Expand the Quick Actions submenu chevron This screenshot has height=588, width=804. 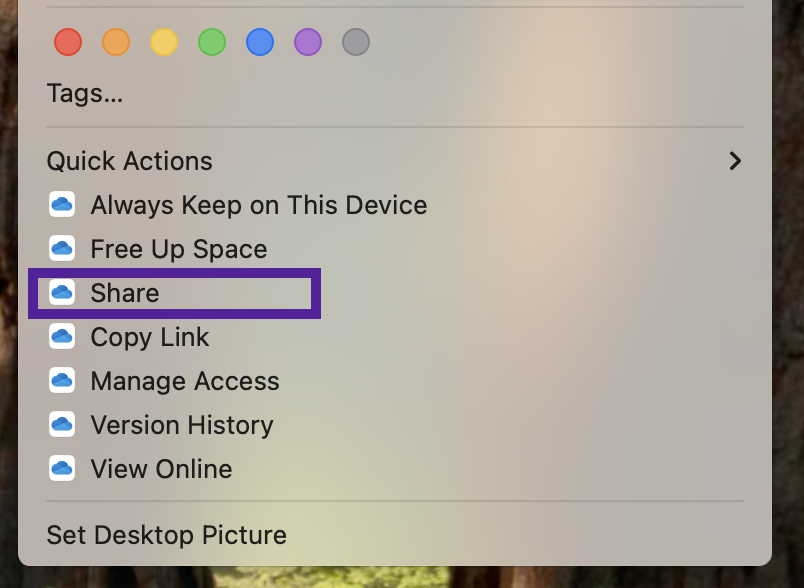click(735, 161)
